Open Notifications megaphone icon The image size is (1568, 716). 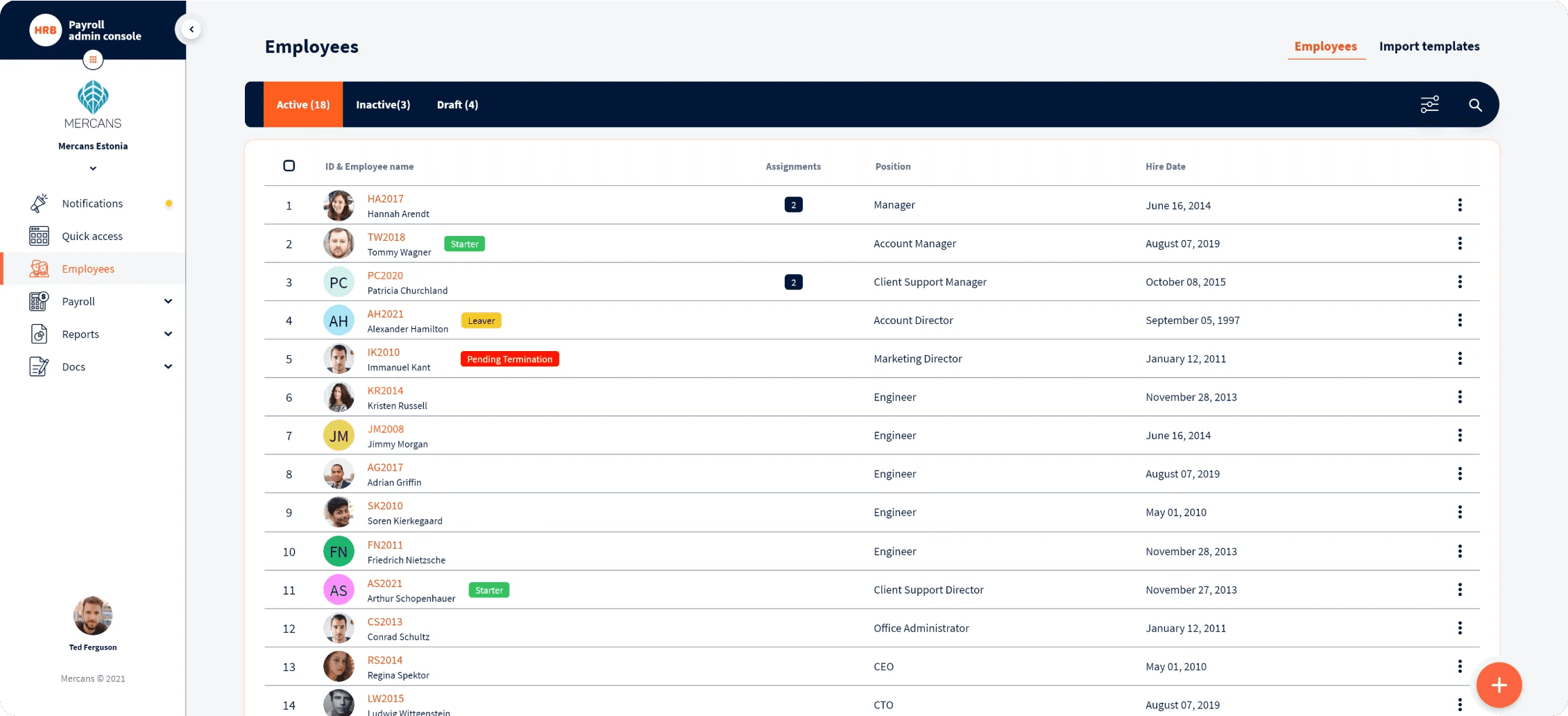[x=40, y=203]
